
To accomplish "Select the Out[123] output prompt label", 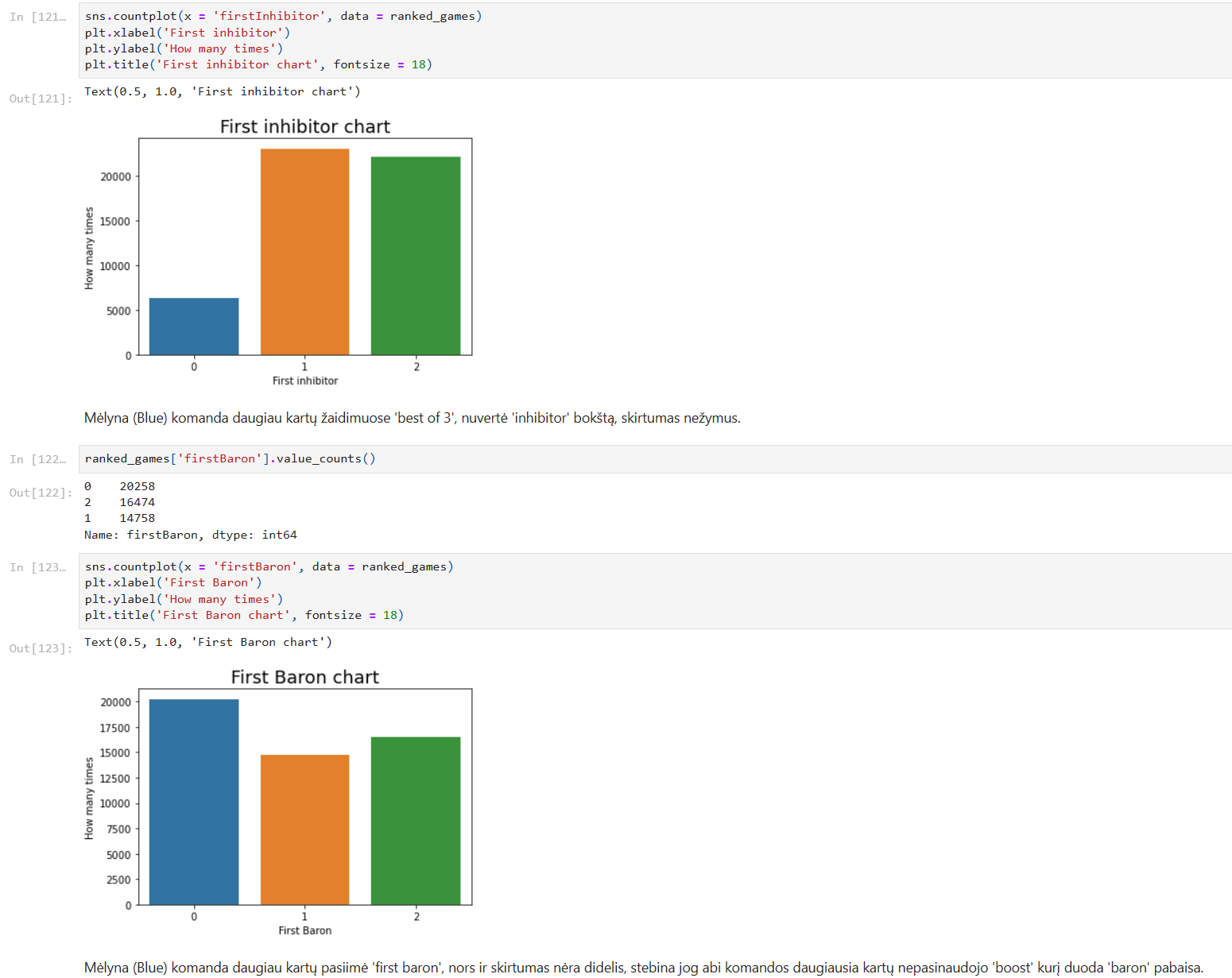I will click(x=40, y=648).
